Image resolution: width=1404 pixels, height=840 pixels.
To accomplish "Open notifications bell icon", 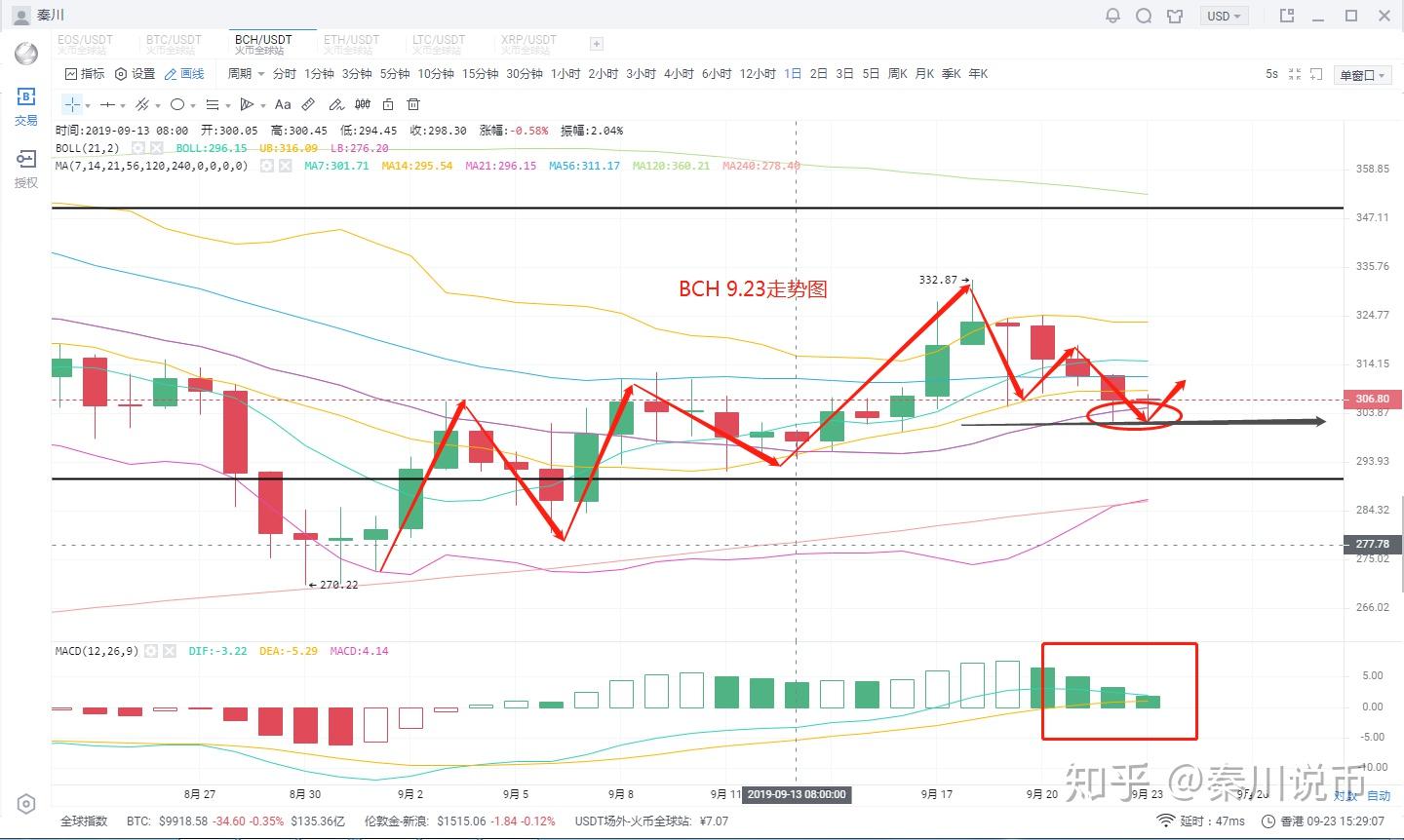I will pos(1112,16).
